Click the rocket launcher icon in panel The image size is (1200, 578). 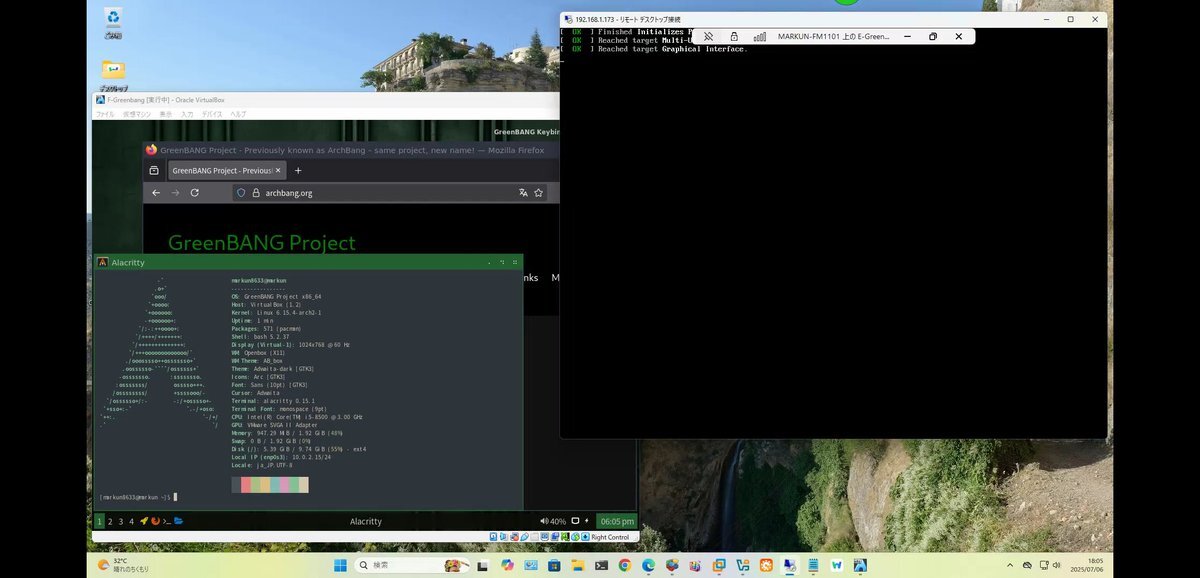pyautogui.click(x=144, y=521)
